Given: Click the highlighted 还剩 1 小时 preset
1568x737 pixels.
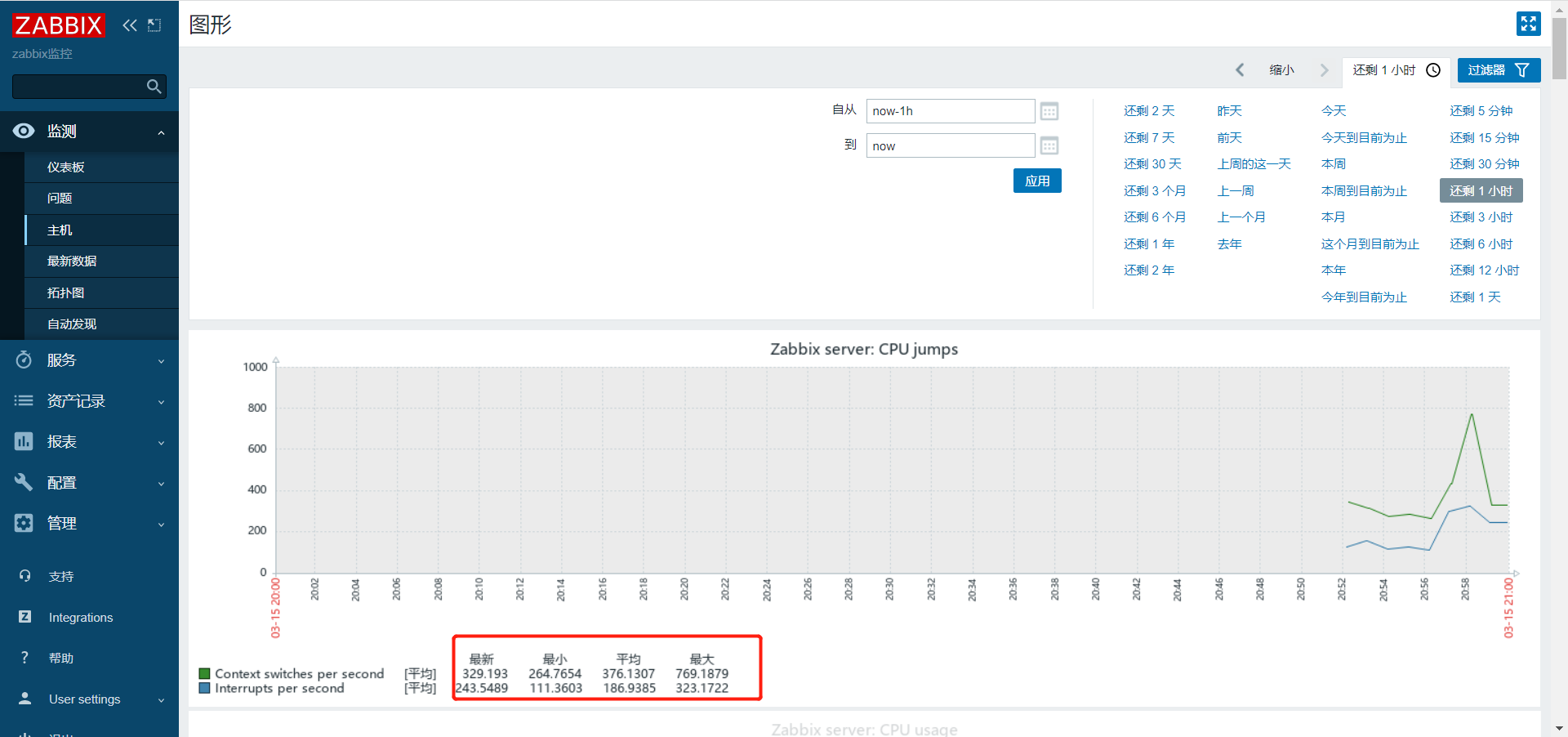Looking at the screenshot, I should coord(1481,191).
